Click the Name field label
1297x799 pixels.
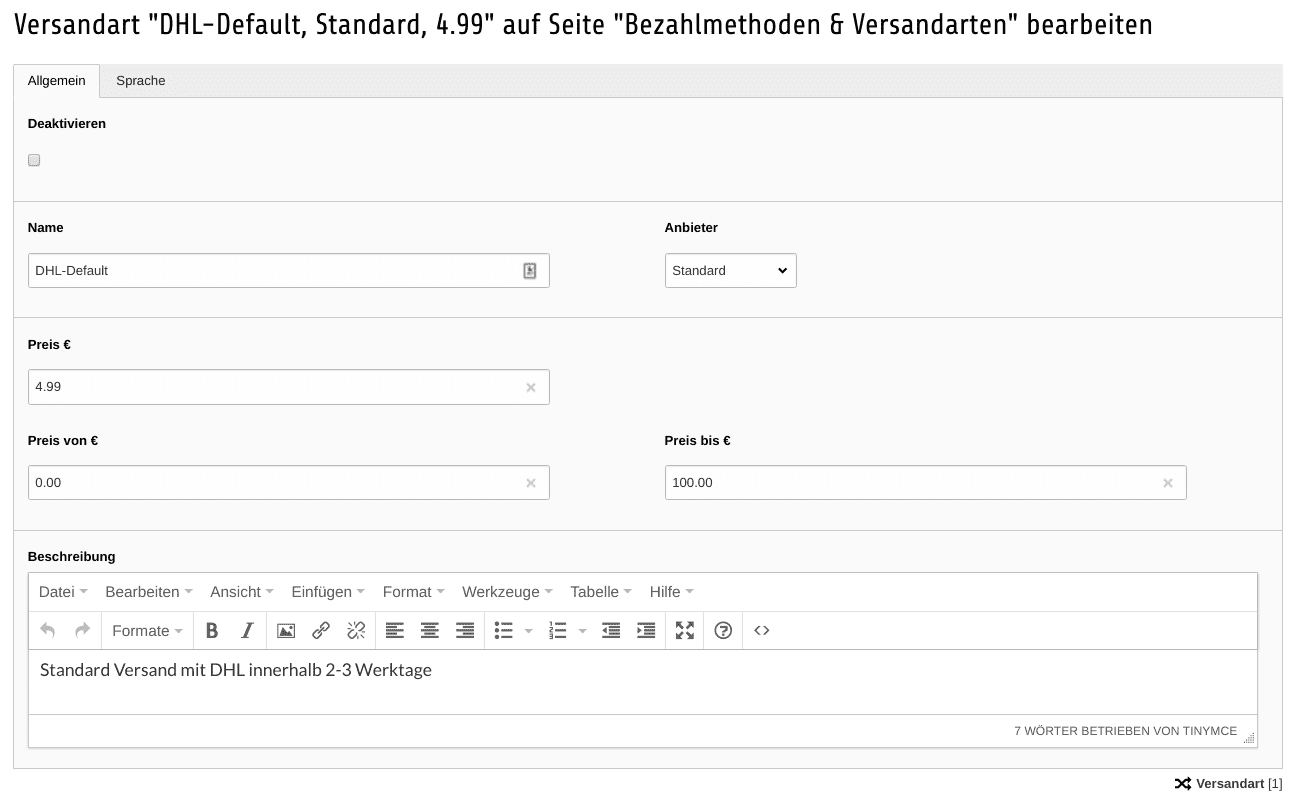(x=46, y=228)
